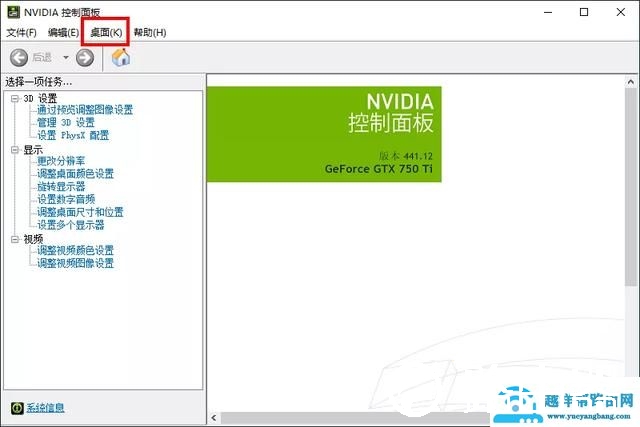Click the vertical scrollbar up arrow
The height and width of the screenshot is (427, 640).
pyautogui.click(x=631, y=82)
